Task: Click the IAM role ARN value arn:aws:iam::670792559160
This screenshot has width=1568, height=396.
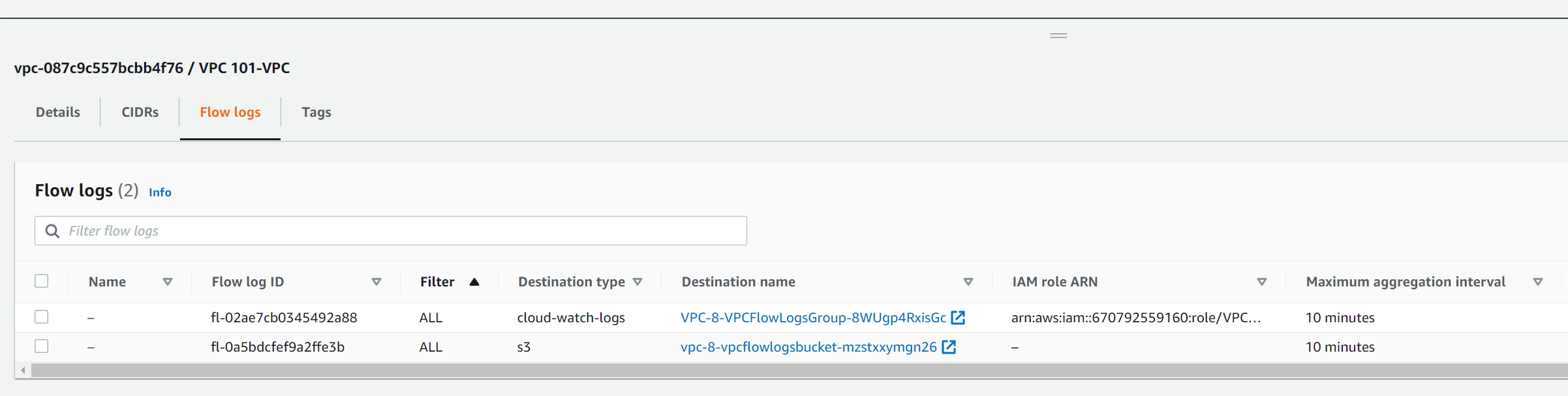Action: tap(1136, 318)
